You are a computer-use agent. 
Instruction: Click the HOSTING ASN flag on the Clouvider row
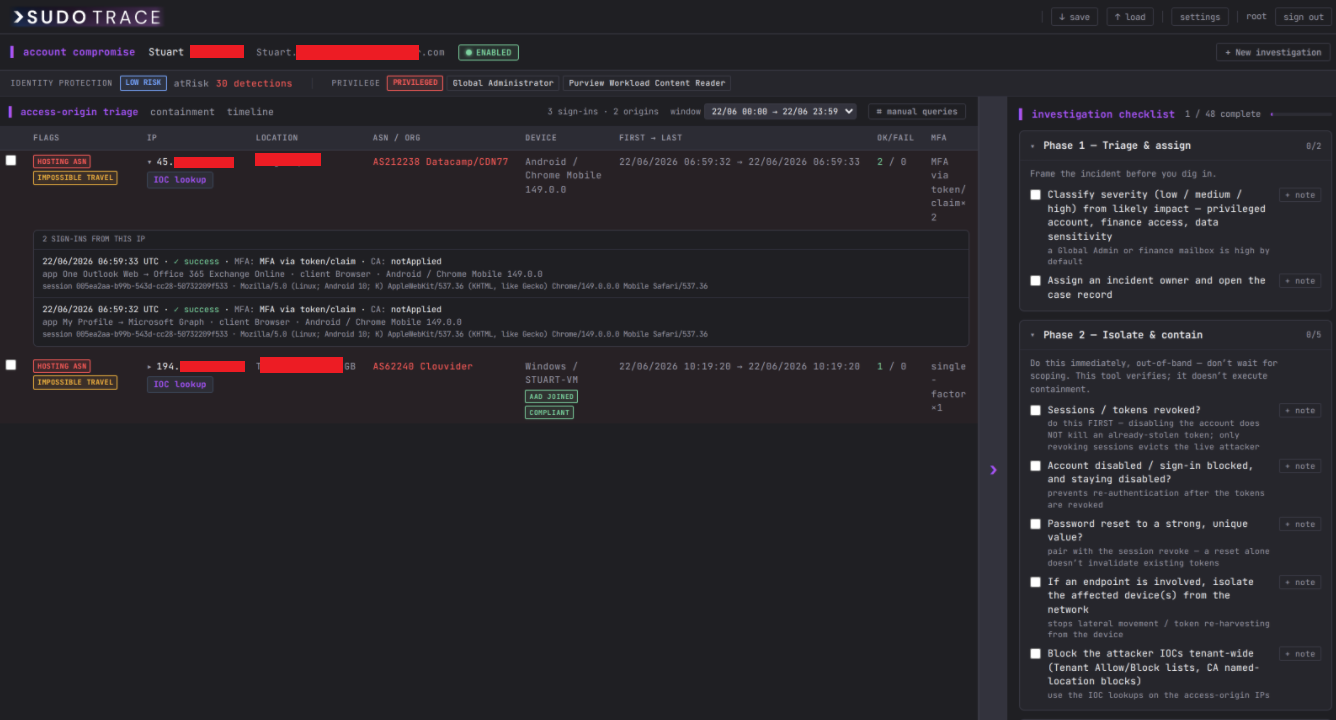pos(61,366)
